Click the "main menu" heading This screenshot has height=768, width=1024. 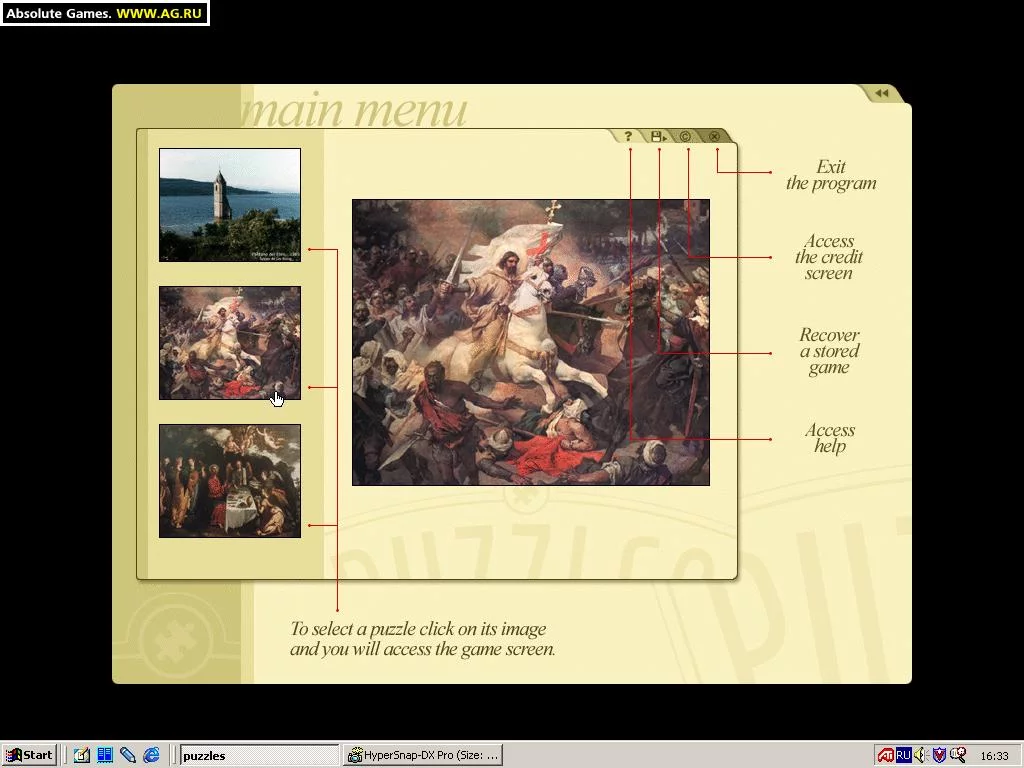coord(355,109)
